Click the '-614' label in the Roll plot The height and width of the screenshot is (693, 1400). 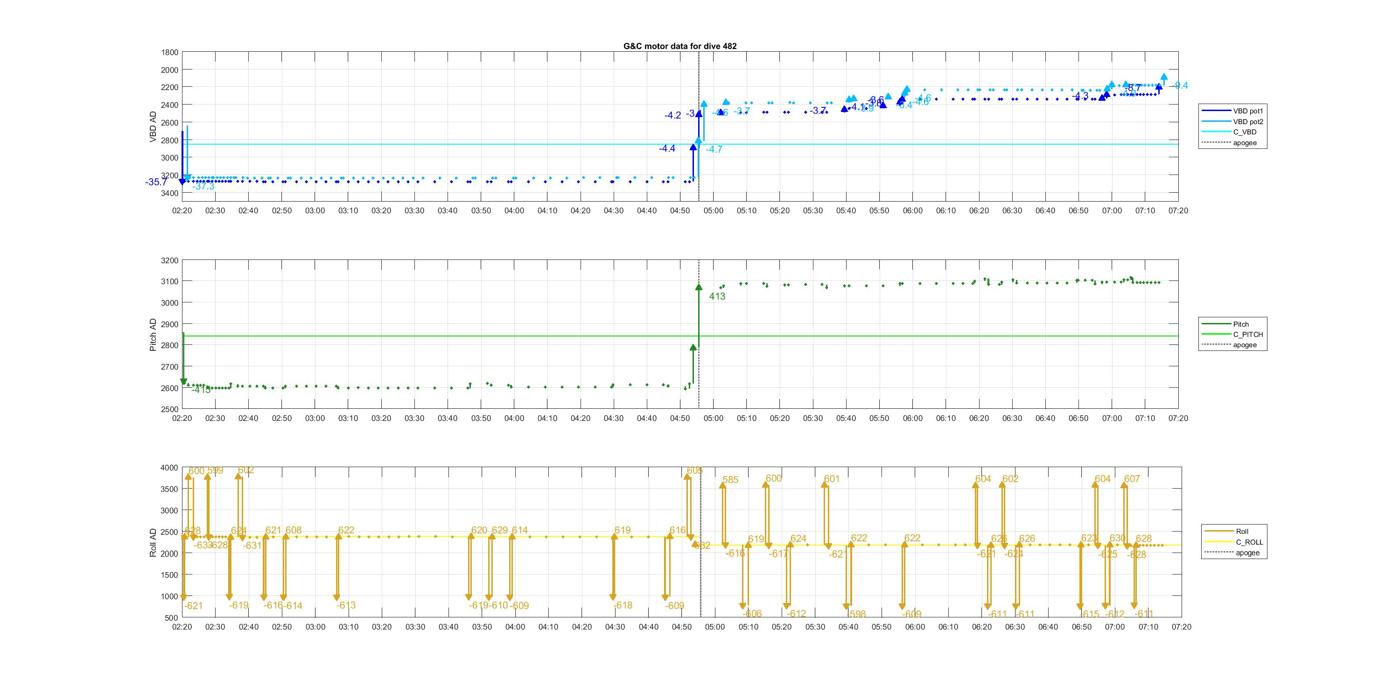click(293, 605)
